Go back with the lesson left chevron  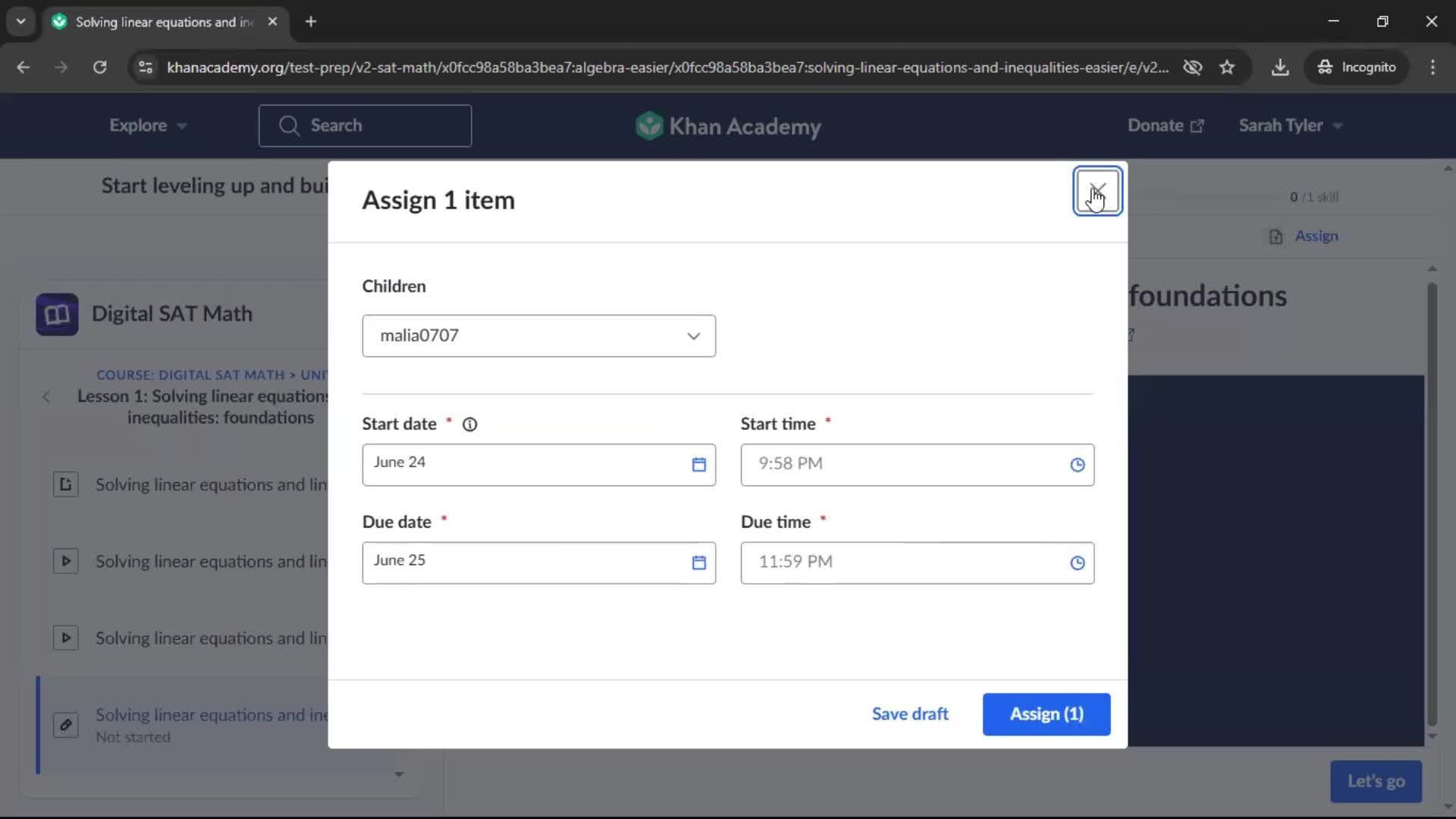point(46,397)
